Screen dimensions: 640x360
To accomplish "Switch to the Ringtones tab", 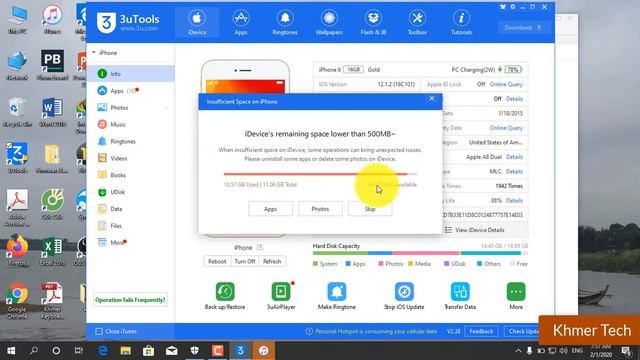I will click(x=285, y=22).
